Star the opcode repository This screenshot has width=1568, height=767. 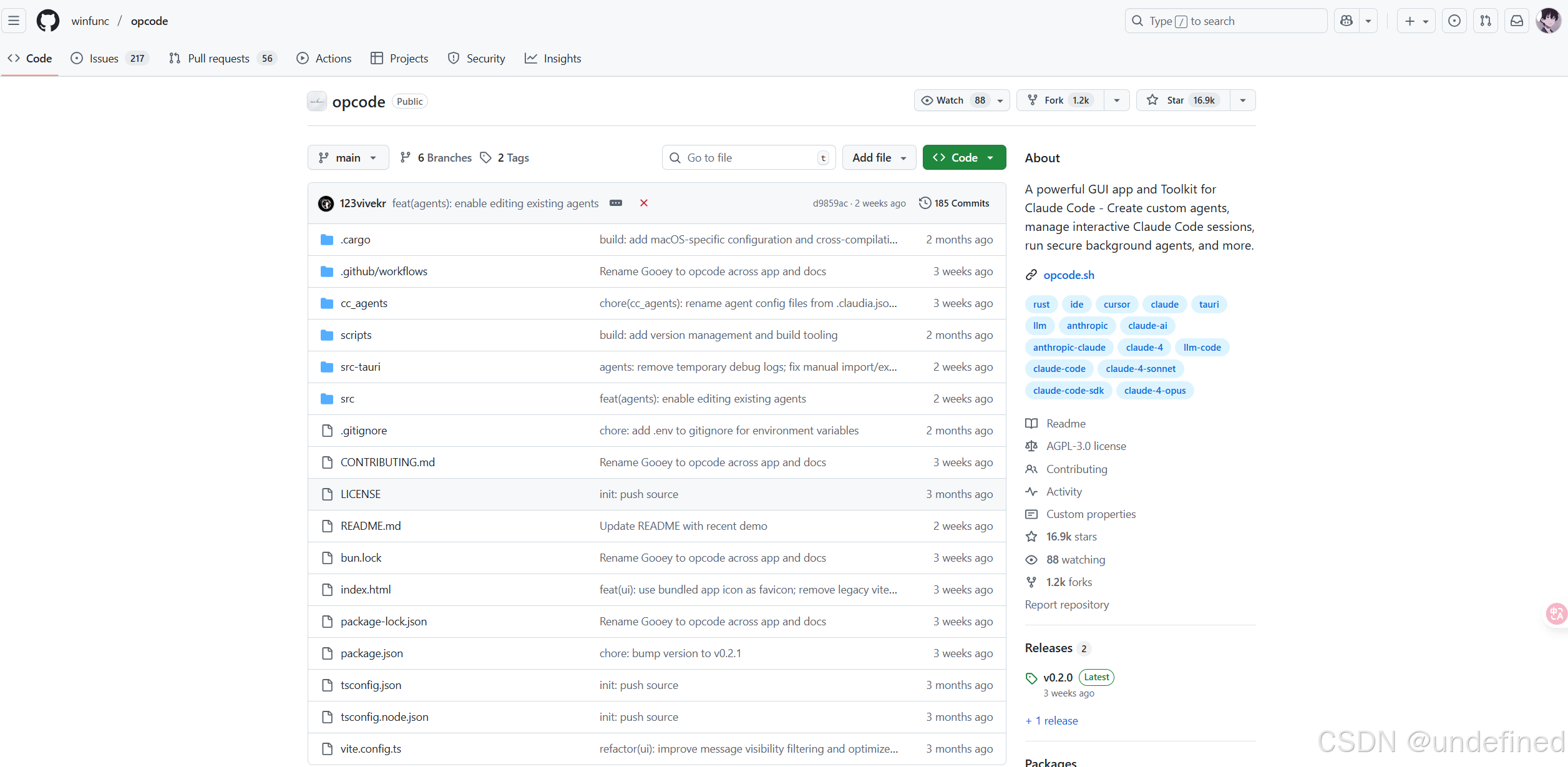tap(1183, 100)
